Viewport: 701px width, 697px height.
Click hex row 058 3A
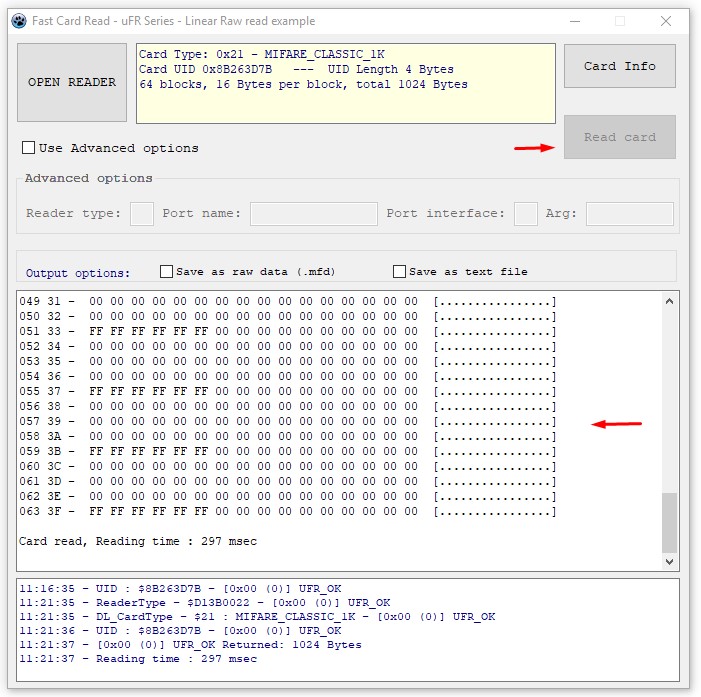pyautogui.click(x=287, y=436)
